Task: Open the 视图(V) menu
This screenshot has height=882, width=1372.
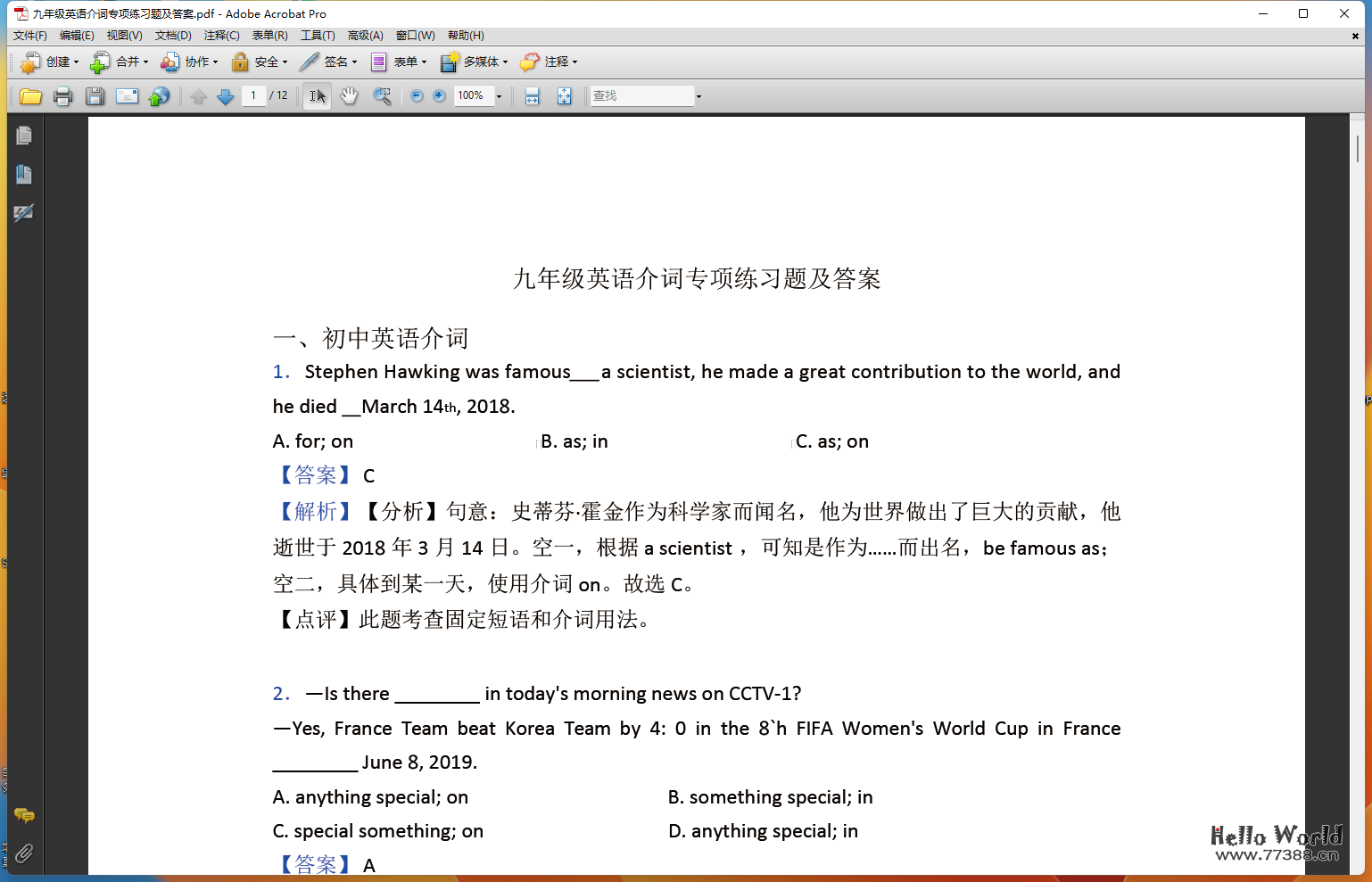Action: pos(124,36)
